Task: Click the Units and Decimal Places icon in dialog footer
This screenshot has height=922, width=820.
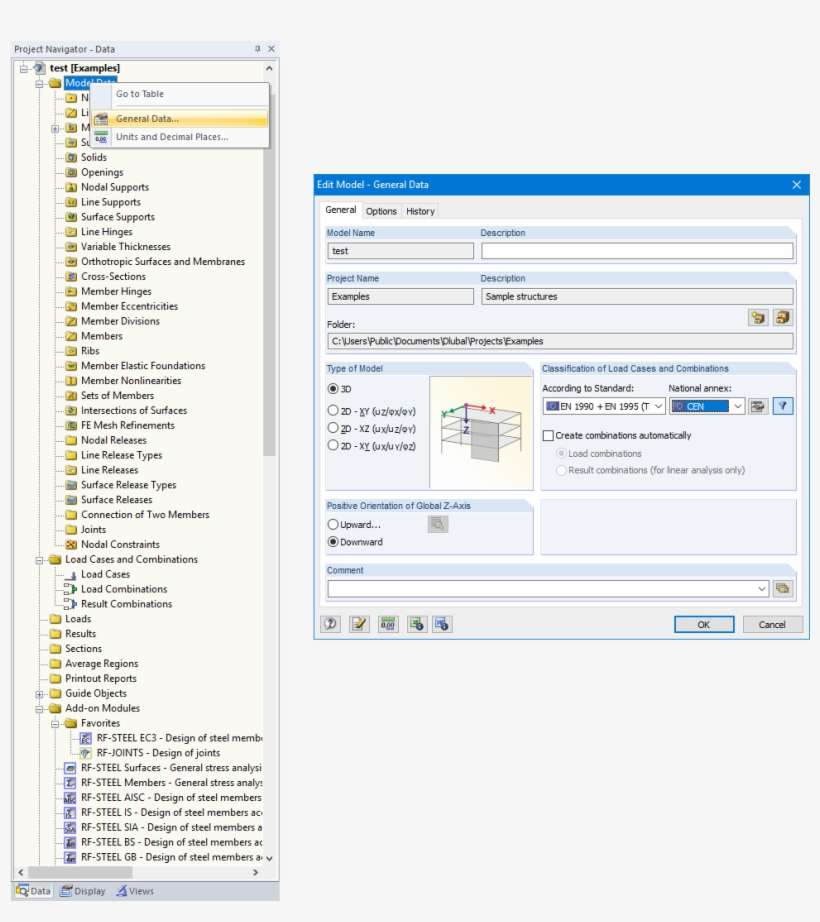Action: pos(387,624)
